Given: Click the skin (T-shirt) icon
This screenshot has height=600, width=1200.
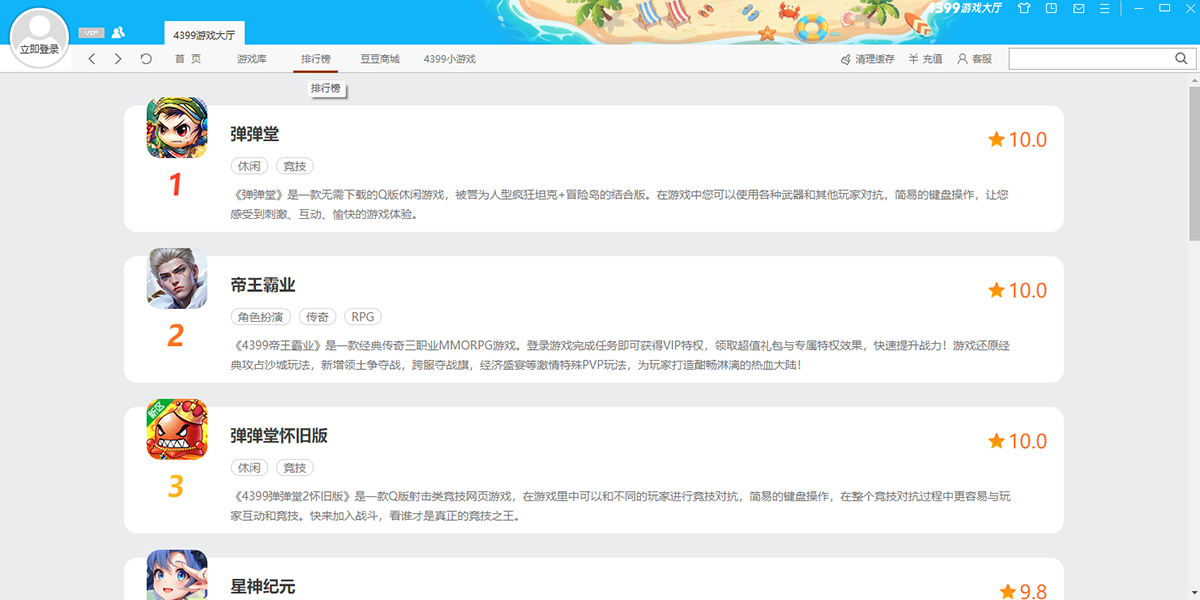Looking at the screenshot, I should [x=1023, y=8].
